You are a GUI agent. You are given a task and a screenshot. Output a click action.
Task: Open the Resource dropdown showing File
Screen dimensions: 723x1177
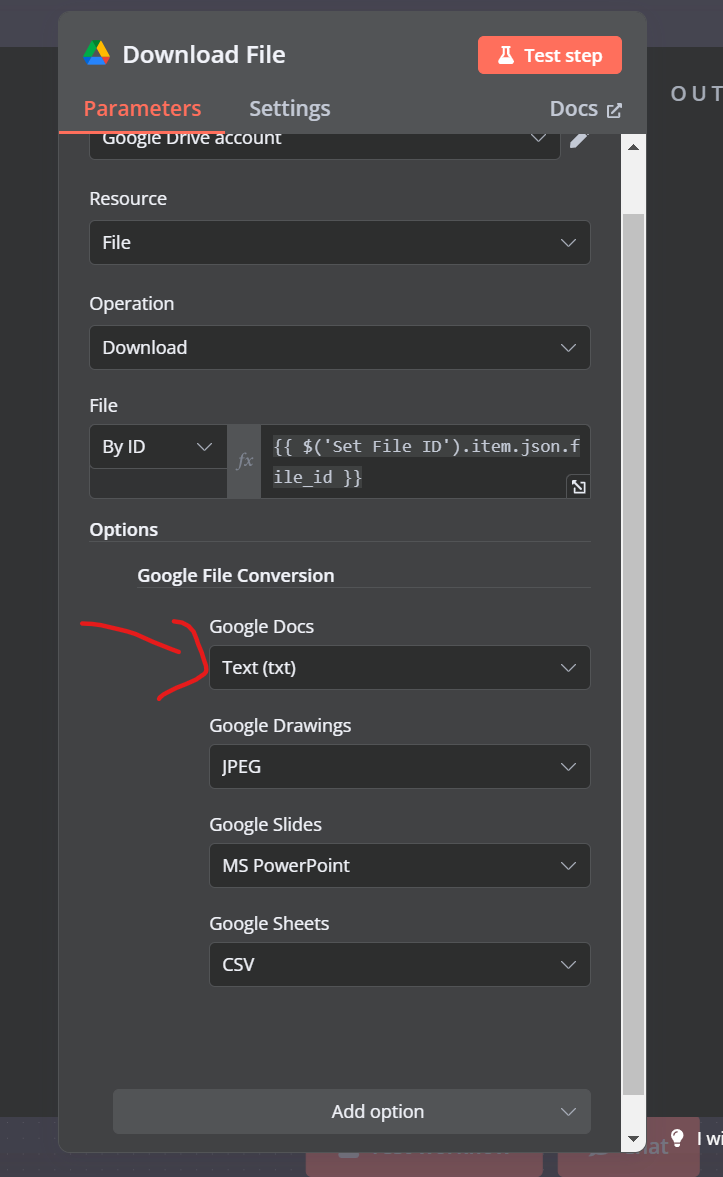pos(339,242)
